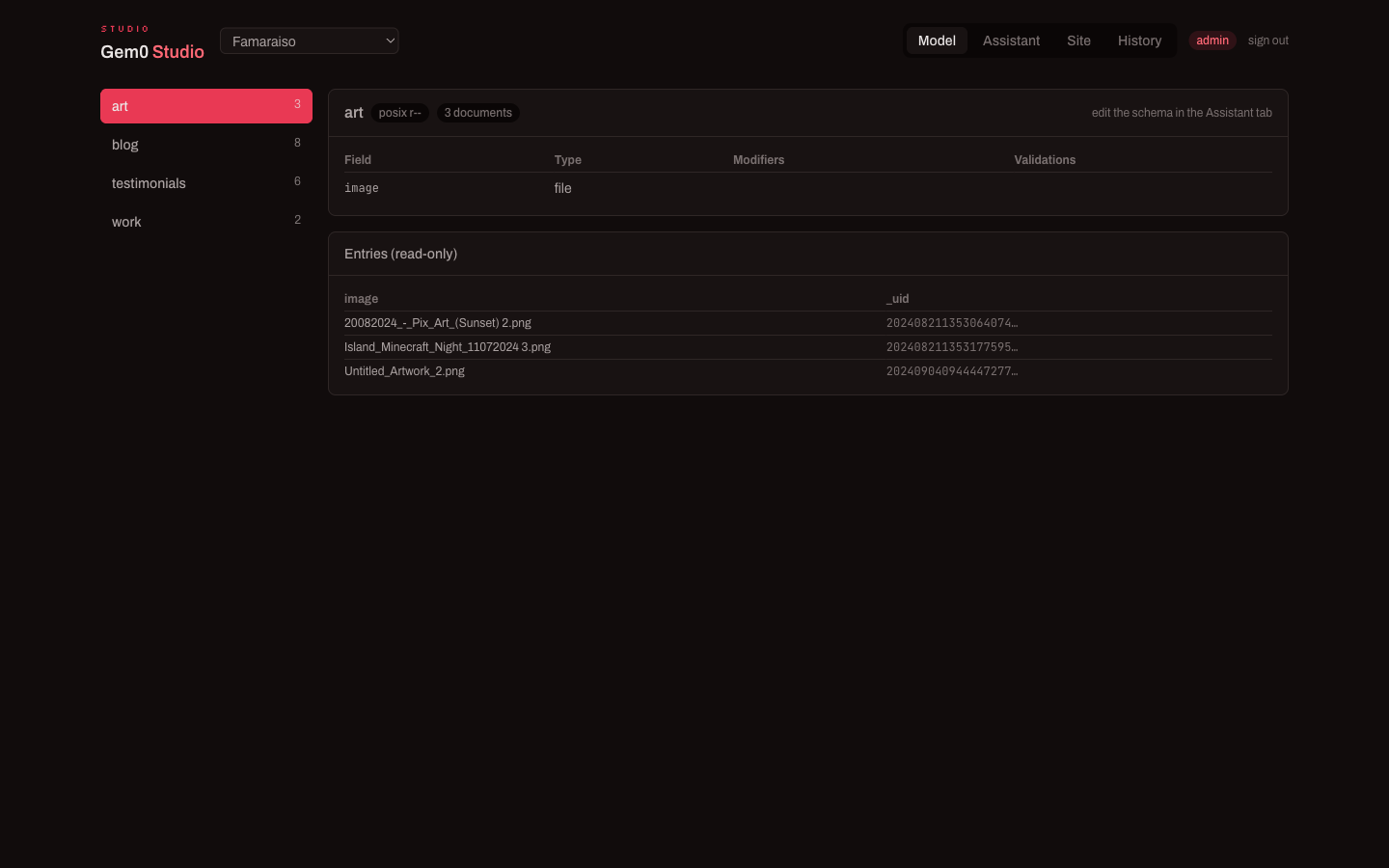The width and height of the screenshot is (1389, 868).
Task: Open the History tab
Action: pos(1139,41)
